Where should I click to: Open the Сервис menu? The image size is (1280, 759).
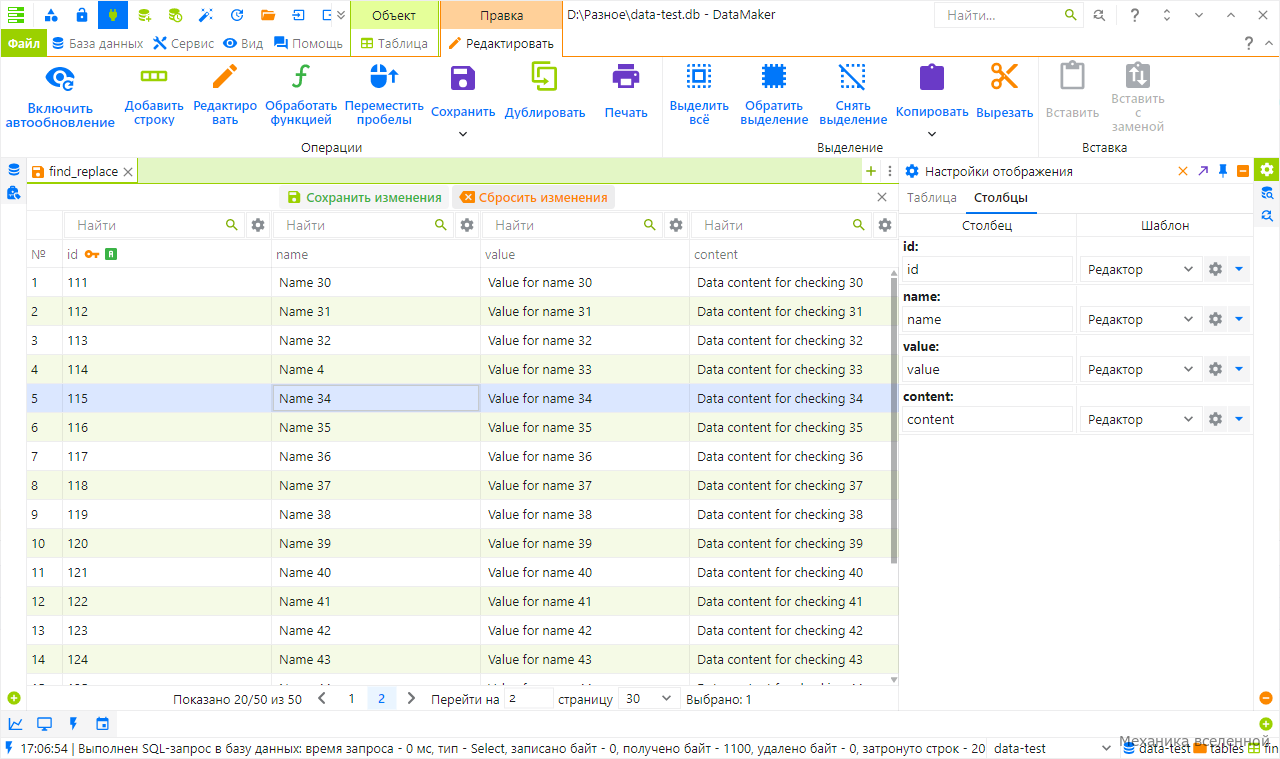click(x=183, y=43)
